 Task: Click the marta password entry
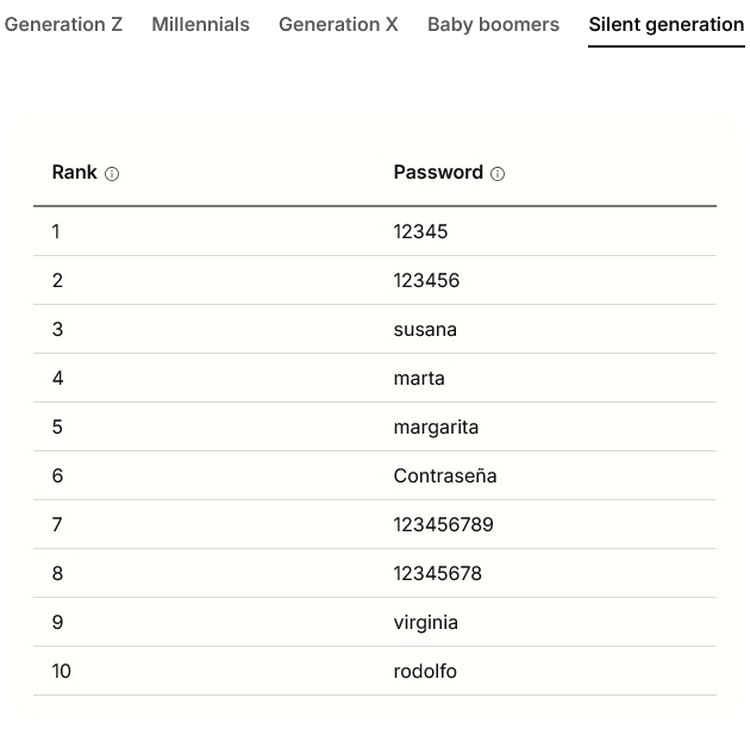419,378
